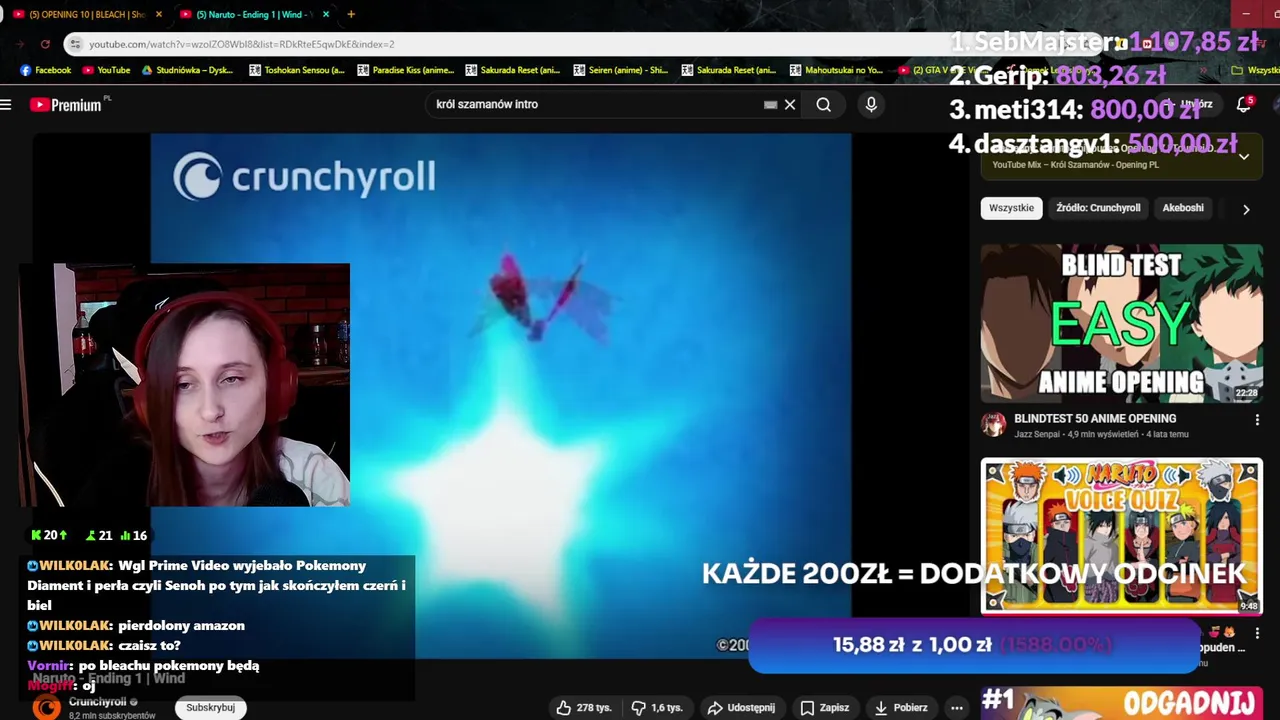Switch to Naruto Ending 1 browser tab
Viewport: 1280px width, 720px height.
253,14
